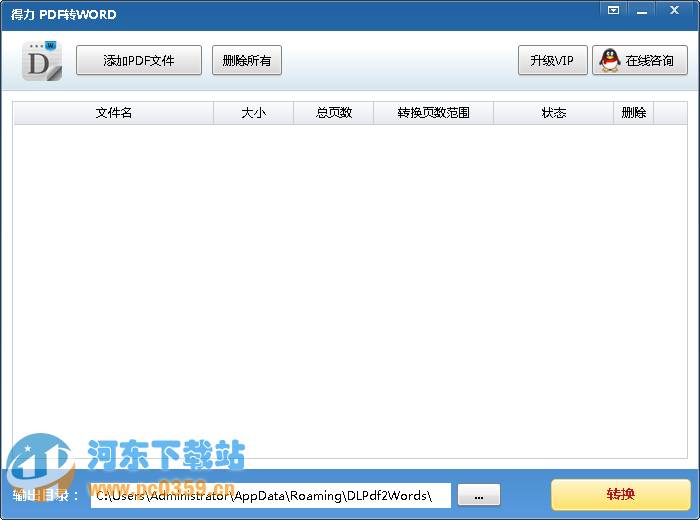Sort by 文件名 column header
Viewport: 700px width, 520px height.
[x=113, y=113]
